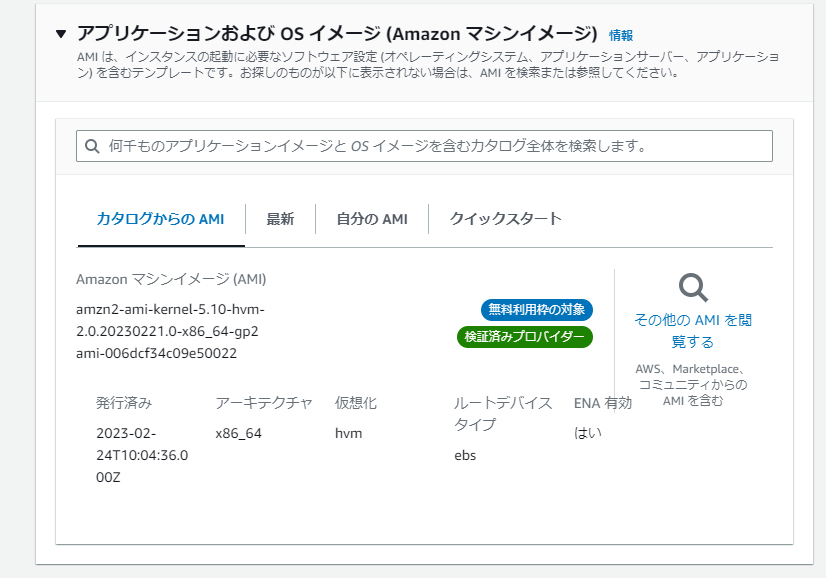Switch to the クイックスタート tab
This screenshot has height=578, width=826.
point(506,219)
